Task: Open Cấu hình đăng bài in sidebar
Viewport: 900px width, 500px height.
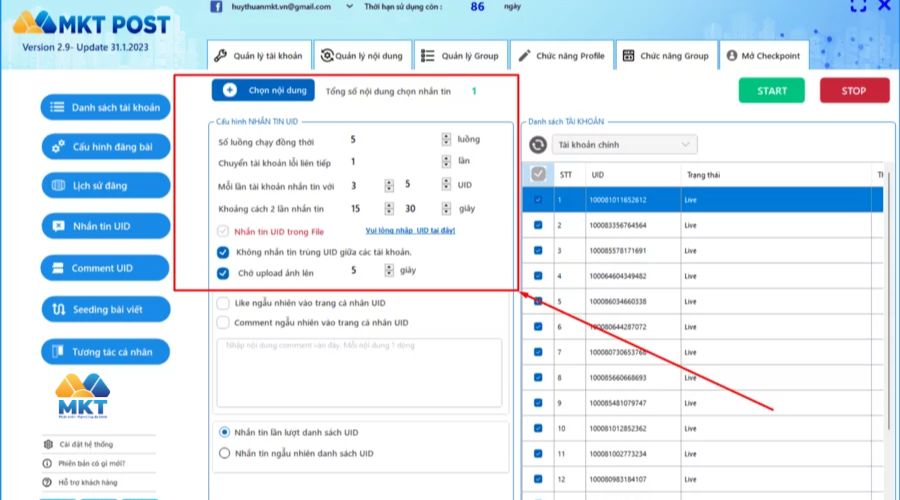Action: (106, 147)
